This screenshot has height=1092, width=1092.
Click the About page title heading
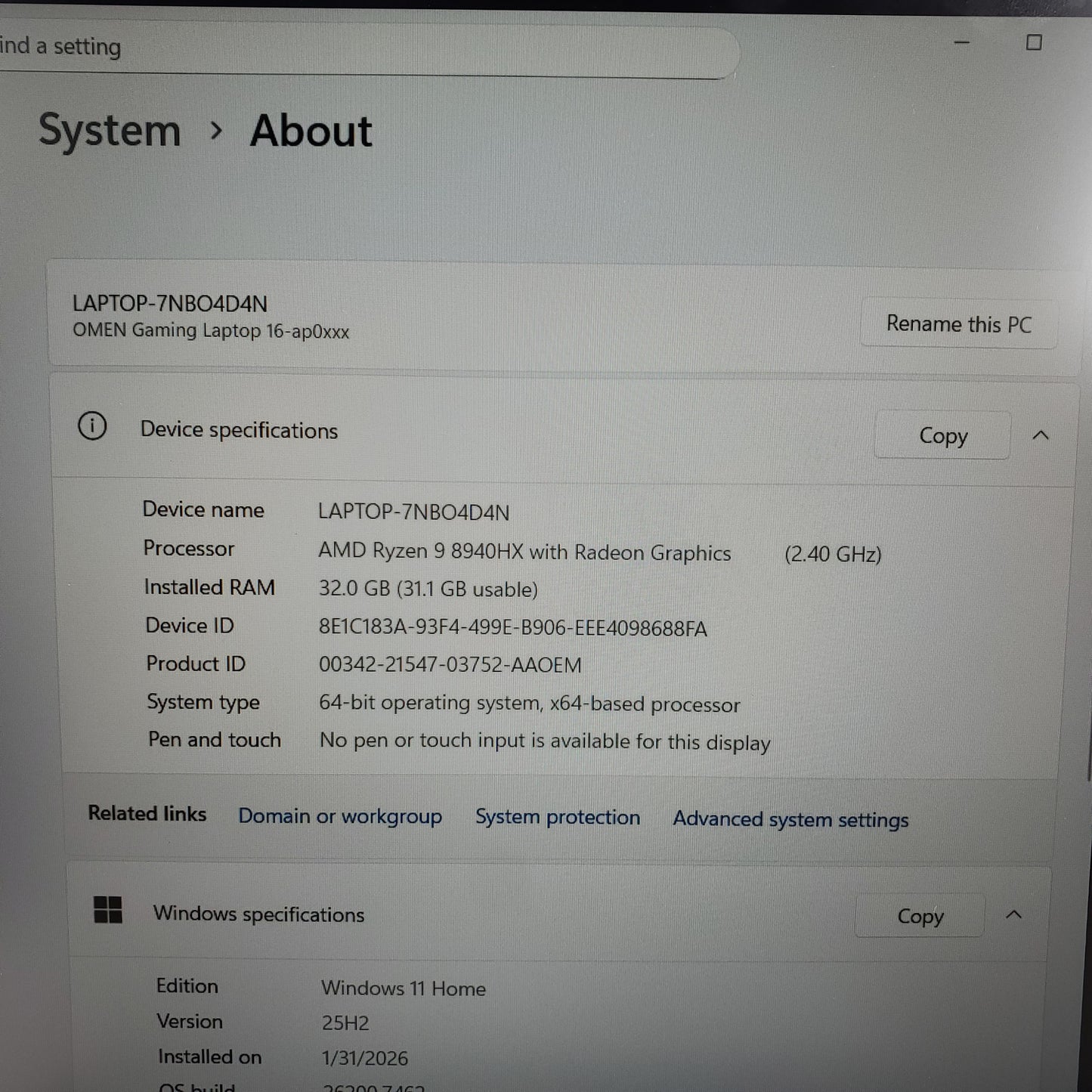coord(311,131)
